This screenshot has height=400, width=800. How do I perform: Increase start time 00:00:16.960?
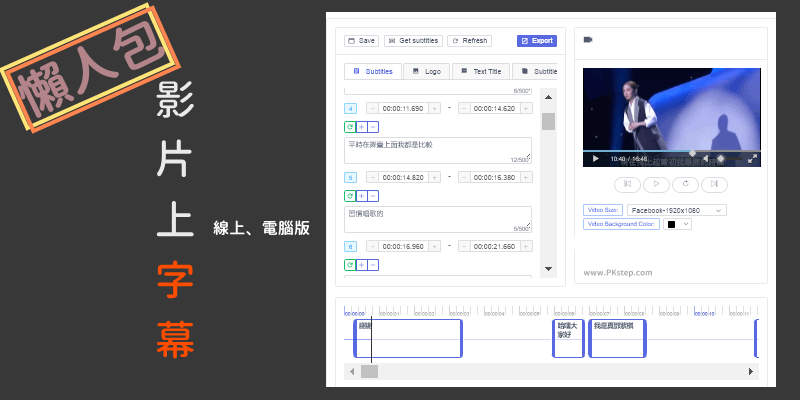(435, 246)
